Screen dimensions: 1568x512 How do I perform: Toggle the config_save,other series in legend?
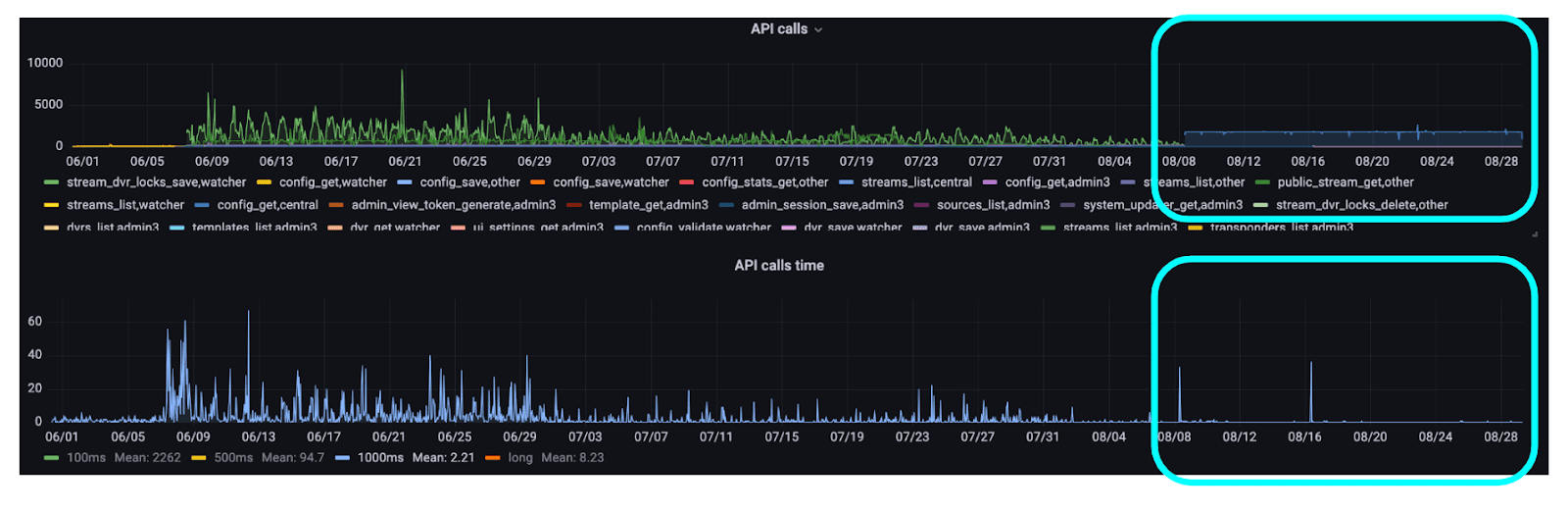tap(469, 182)
